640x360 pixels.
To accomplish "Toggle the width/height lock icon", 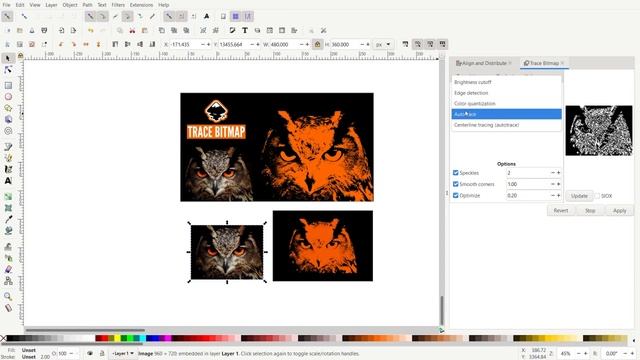I will coord(317,44).
